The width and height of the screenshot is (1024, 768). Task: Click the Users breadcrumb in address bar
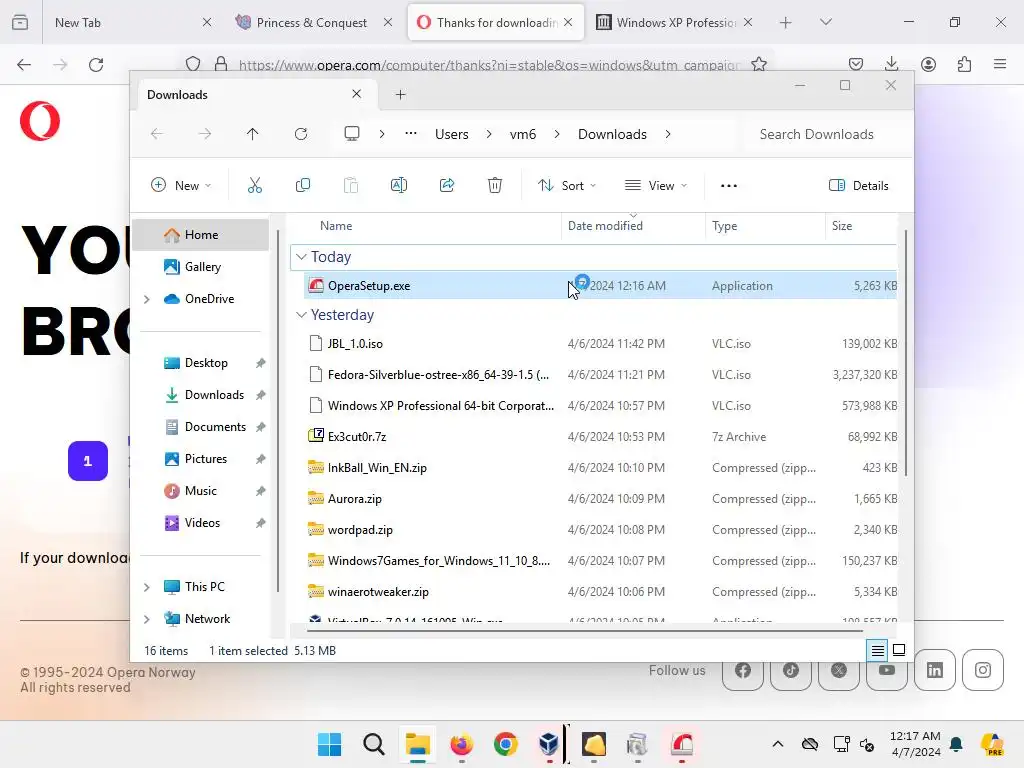(452, 134)
